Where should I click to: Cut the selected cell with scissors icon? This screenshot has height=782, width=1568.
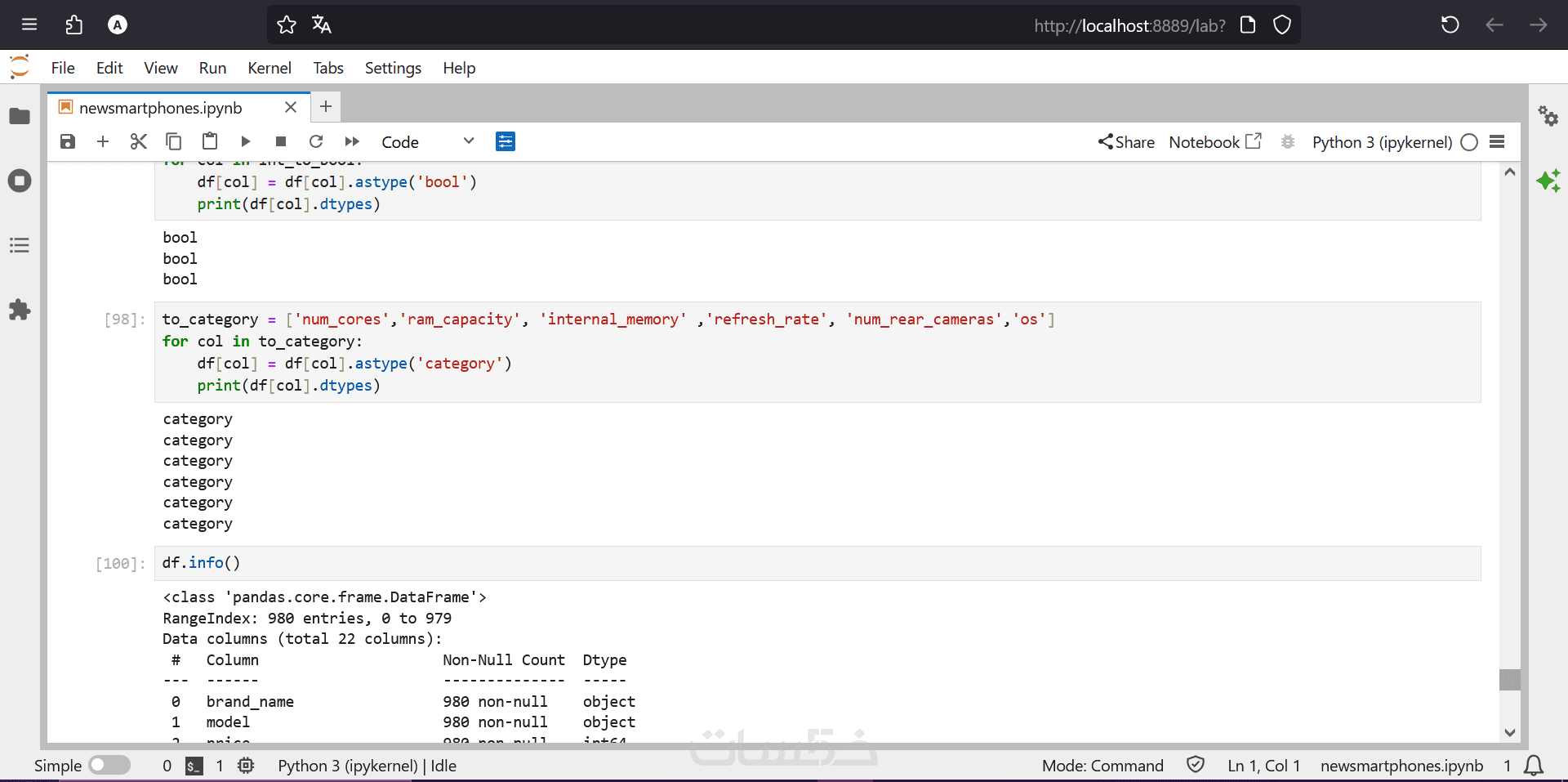tap(139, 142)
